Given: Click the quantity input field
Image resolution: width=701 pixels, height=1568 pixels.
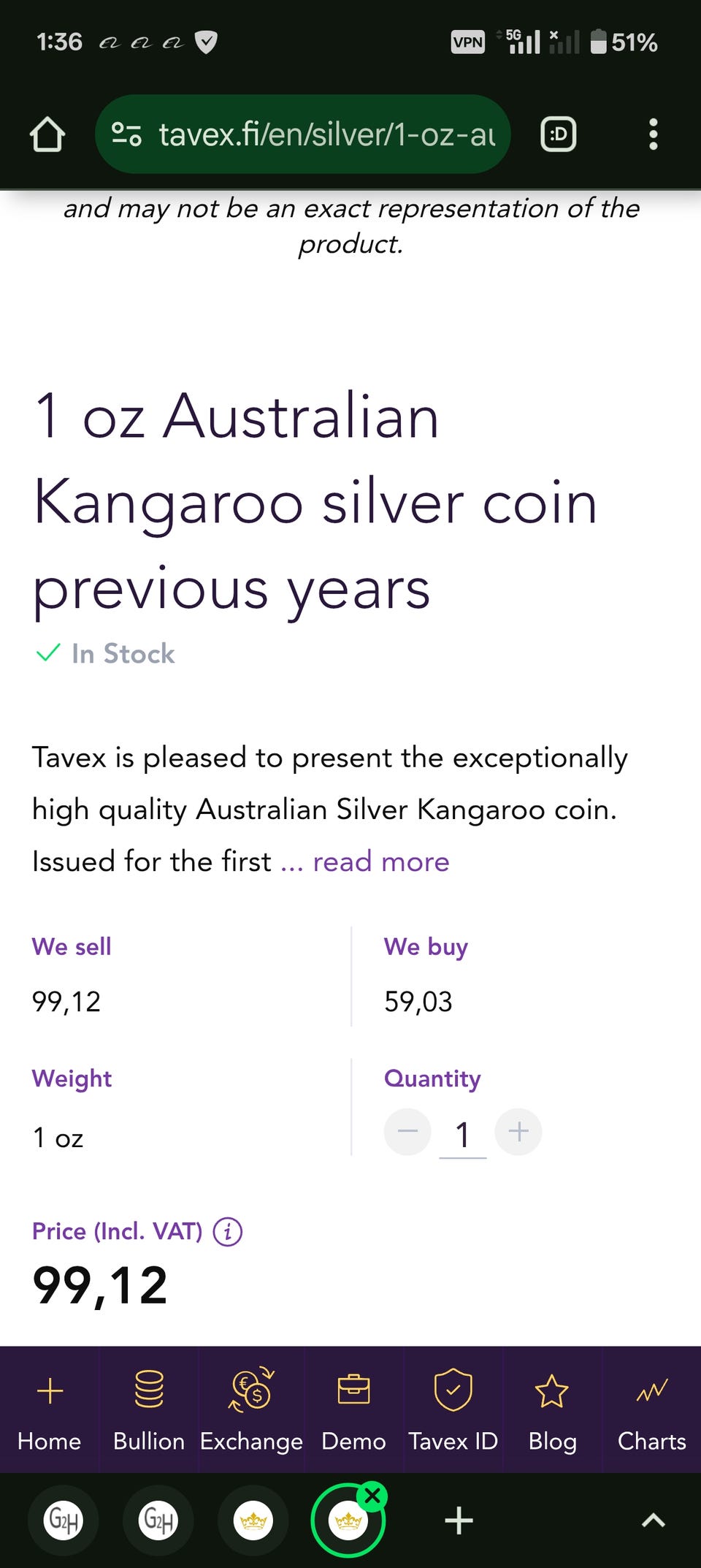Looking at the screenshot, I should 462,1135.
